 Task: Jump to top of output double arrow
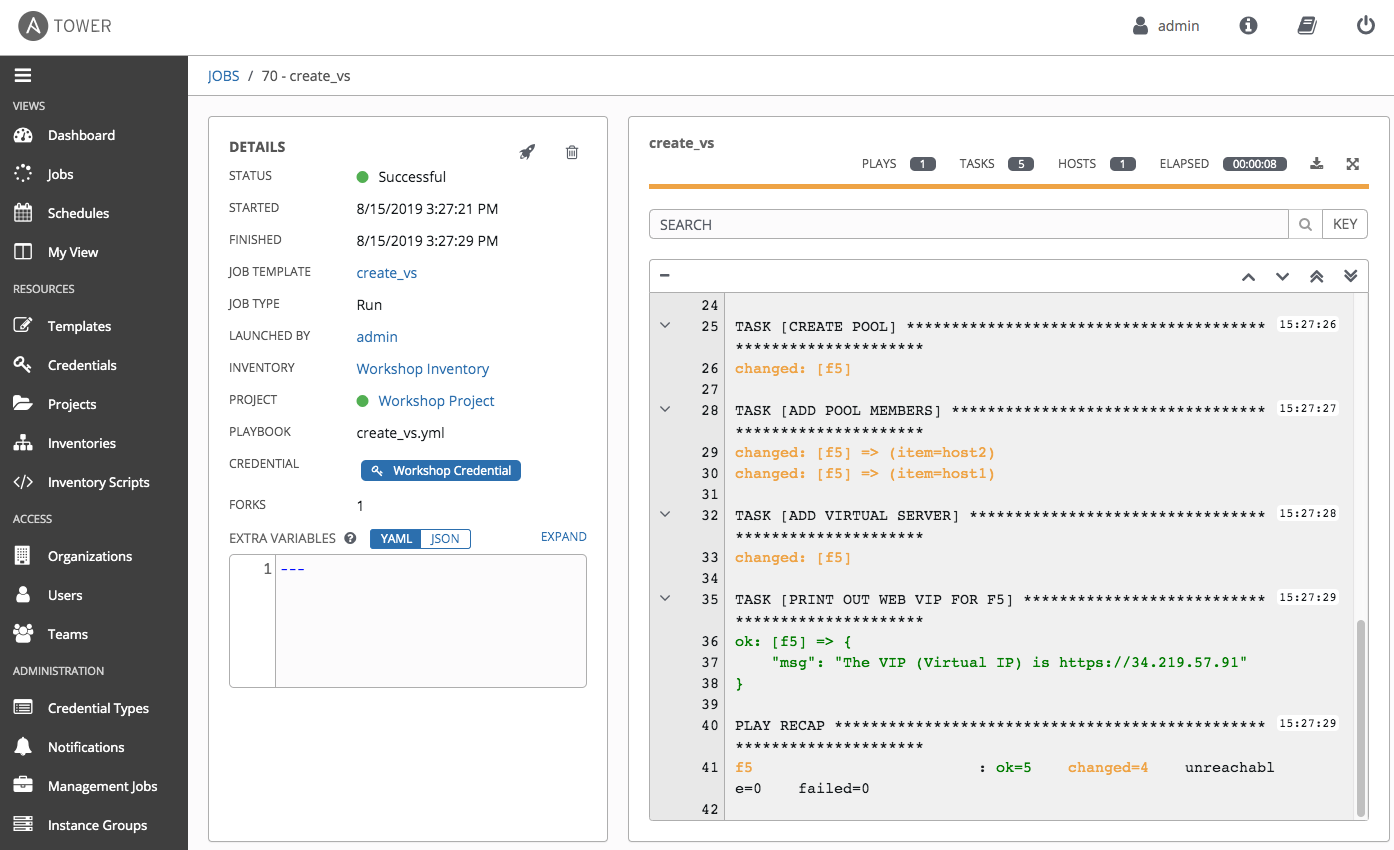tap(1317, 277)
